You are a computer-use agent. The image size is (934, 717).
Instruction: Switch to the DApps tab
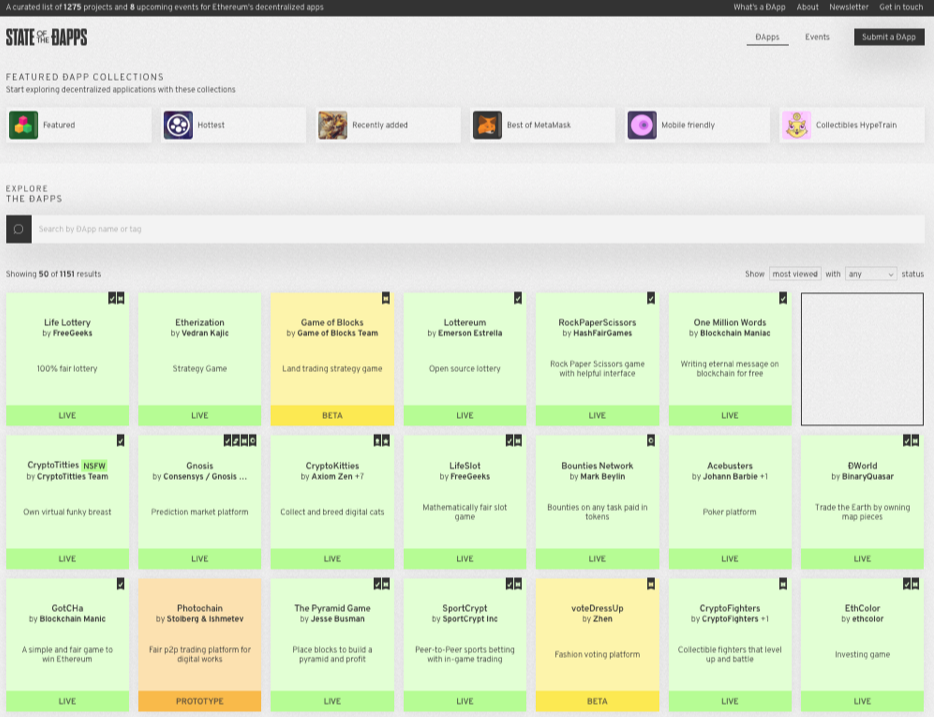[767, 37]
